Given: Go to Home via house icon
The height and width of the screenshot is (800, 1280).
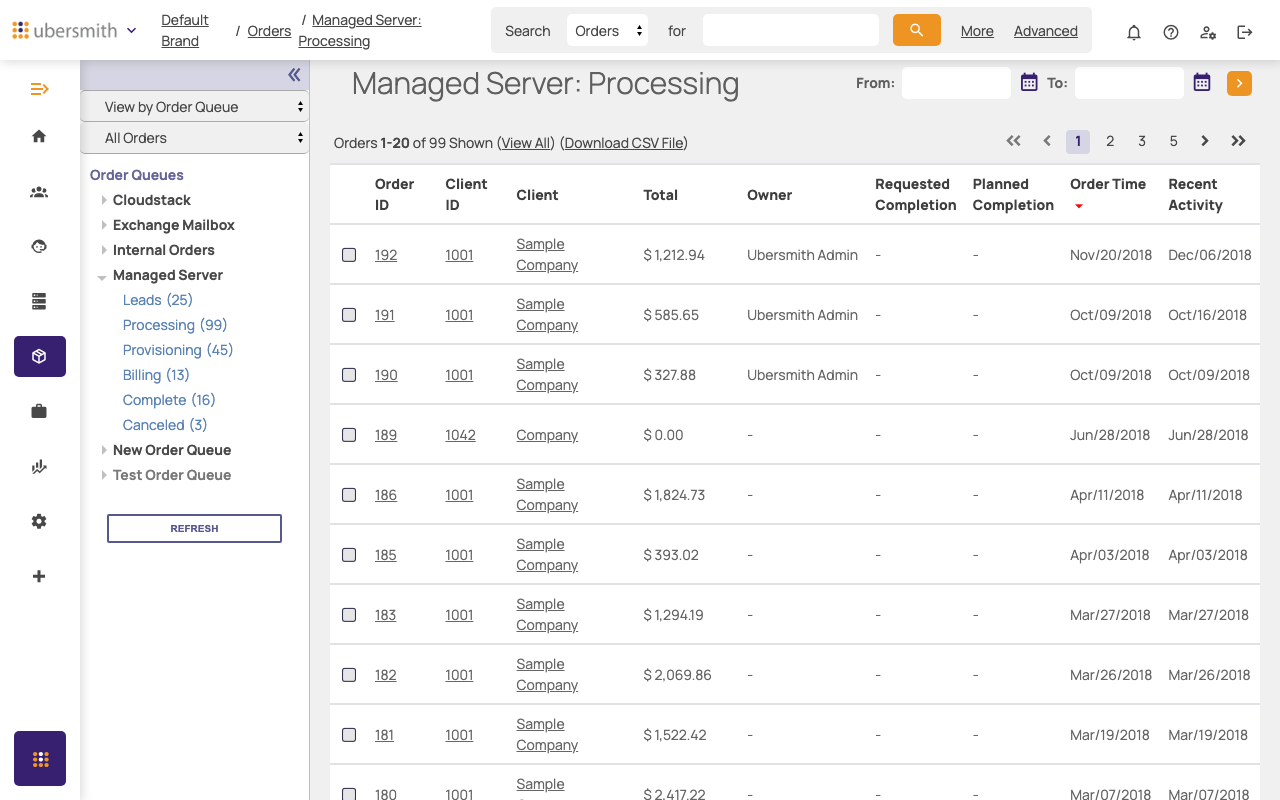Looking at the screenshot, I should [x=39, y=136].
